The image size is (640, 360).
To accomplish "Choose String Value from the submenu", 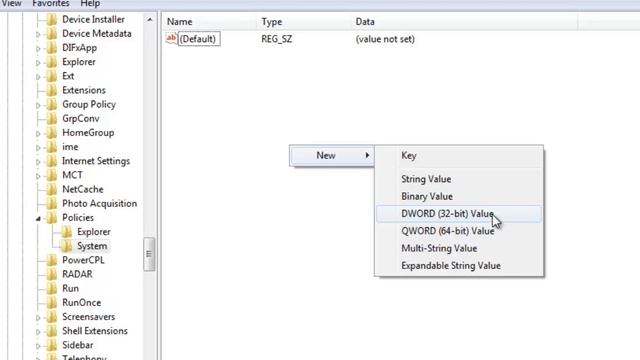I will pos(459,179).
